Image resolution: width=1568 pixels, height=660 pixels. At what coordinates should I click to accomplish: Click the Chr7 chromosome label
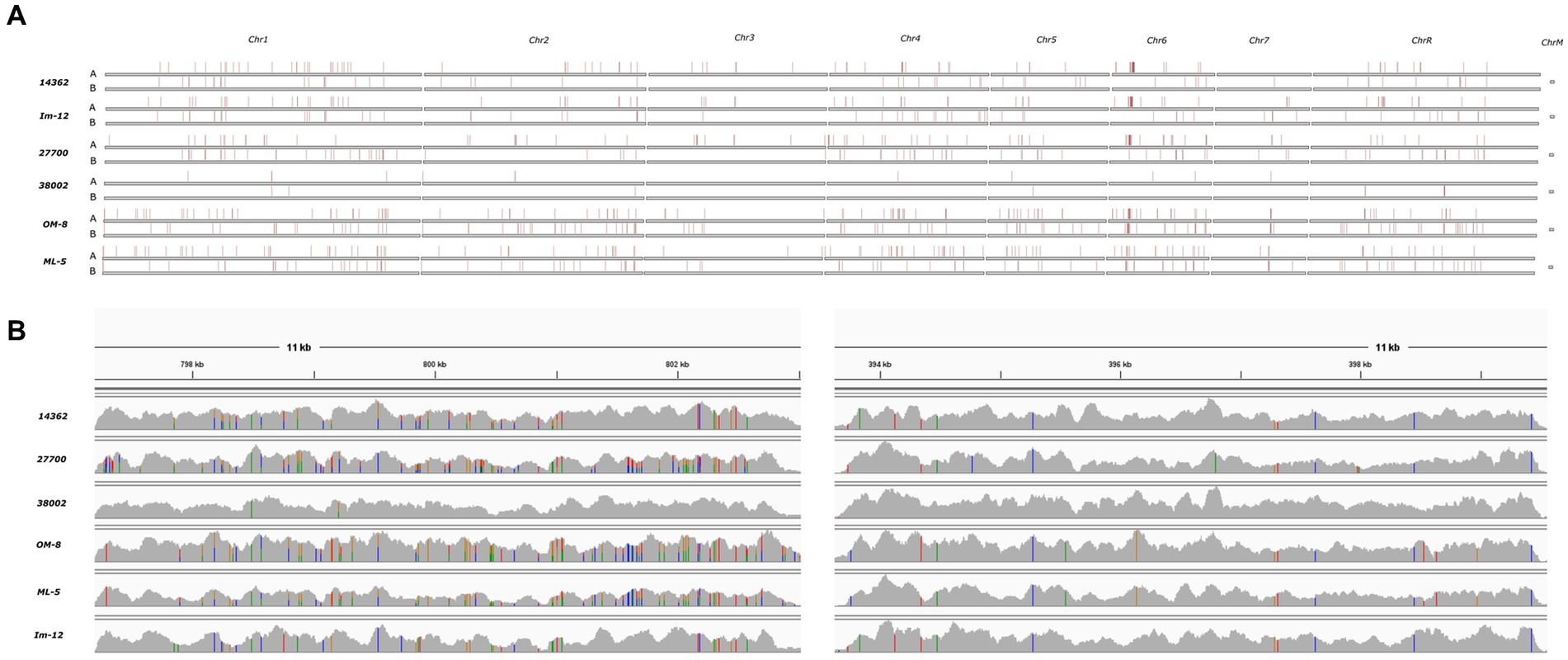pos(1259,40)
